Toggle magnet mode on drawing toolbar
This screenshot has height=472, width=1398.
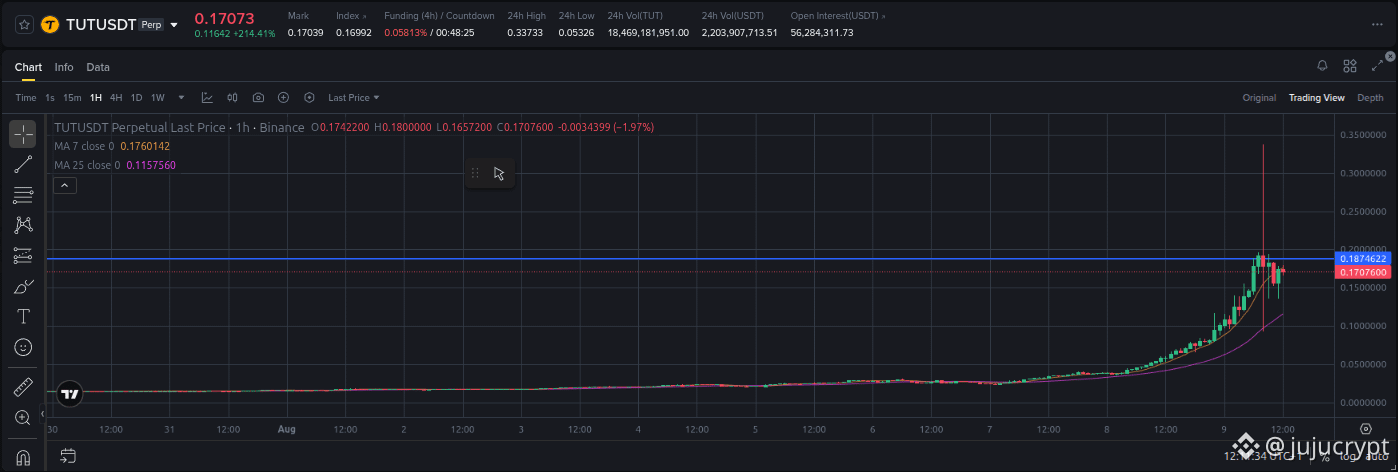(23, 457)
